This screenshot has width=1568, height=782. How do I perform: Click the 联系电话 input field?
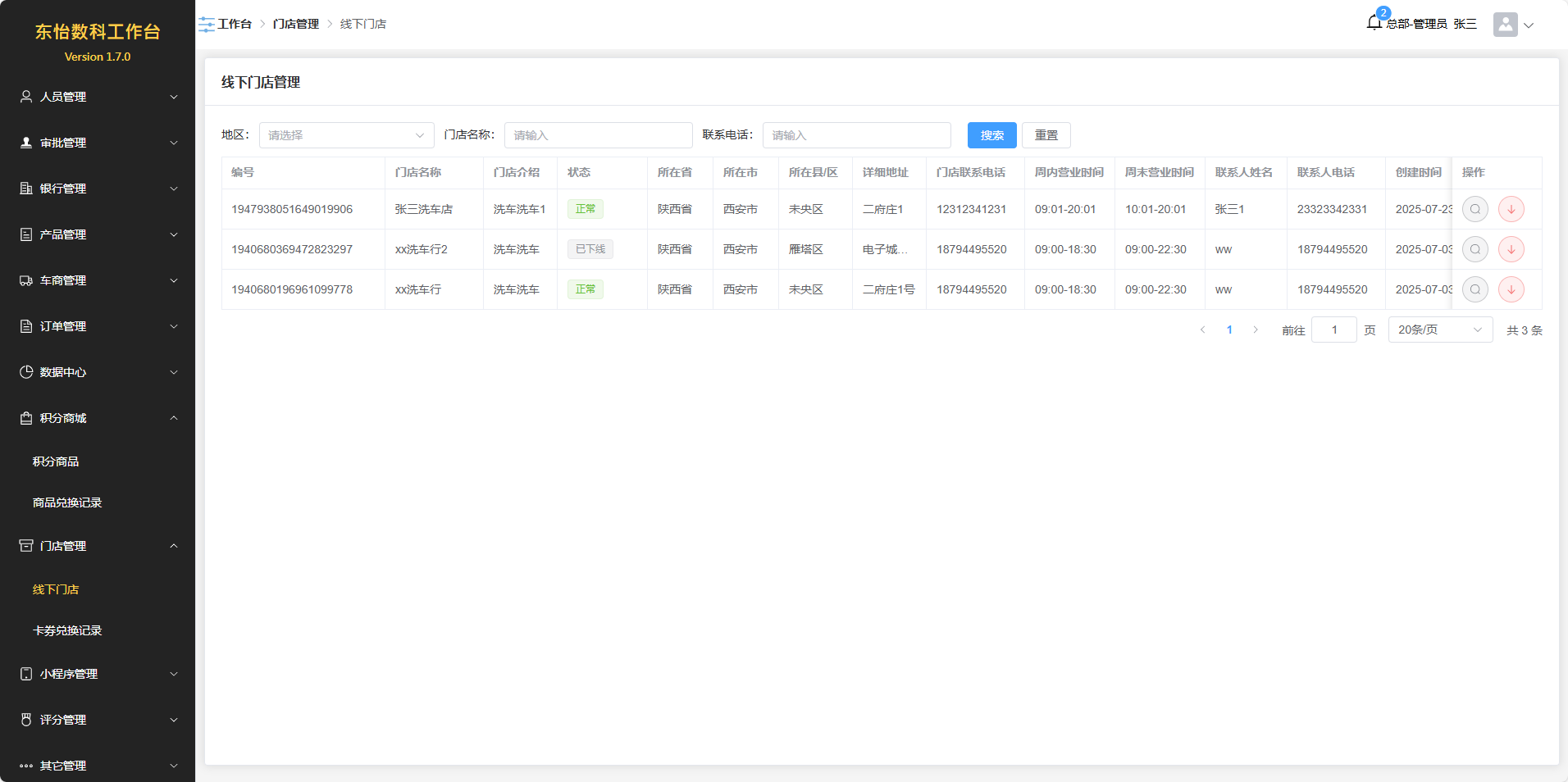coord(856,135)
